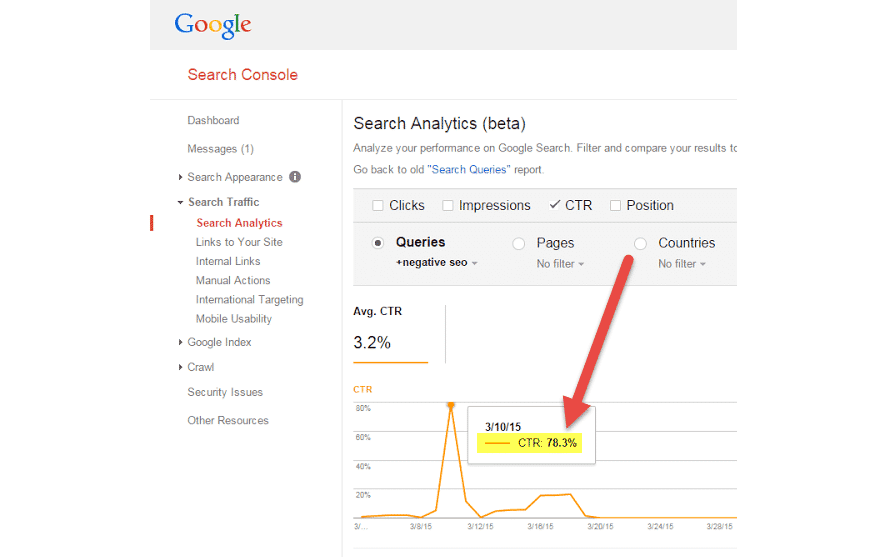Viewport: 888px width, 557px height.
Task: Follow the "Search Queries" report link
Action: [x=469, y=170]
